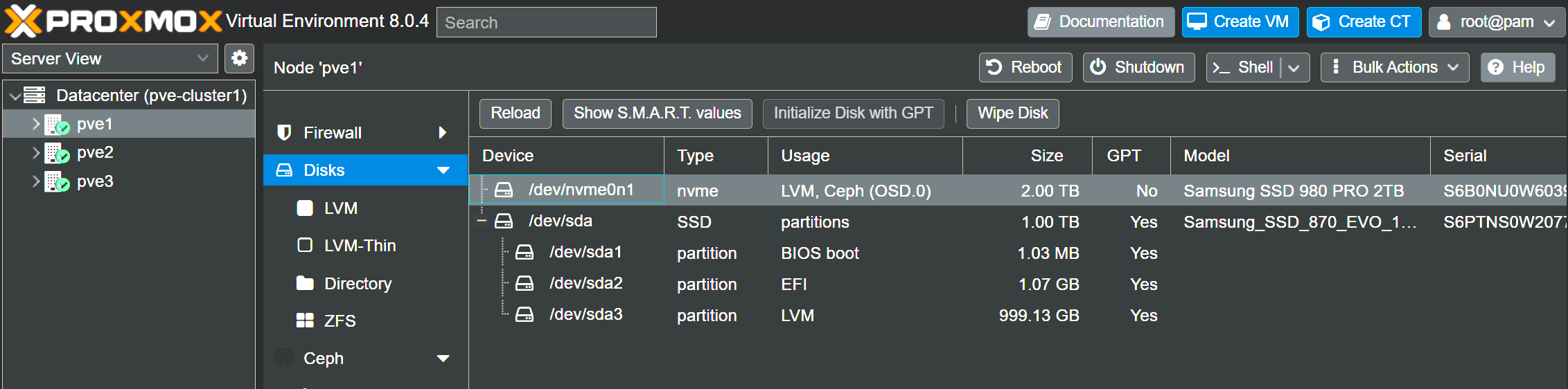This screenshot has width=1568, height=389.
Task: Sort by the Model column header
Action: pyautogui.click(x=1301, y=156)
